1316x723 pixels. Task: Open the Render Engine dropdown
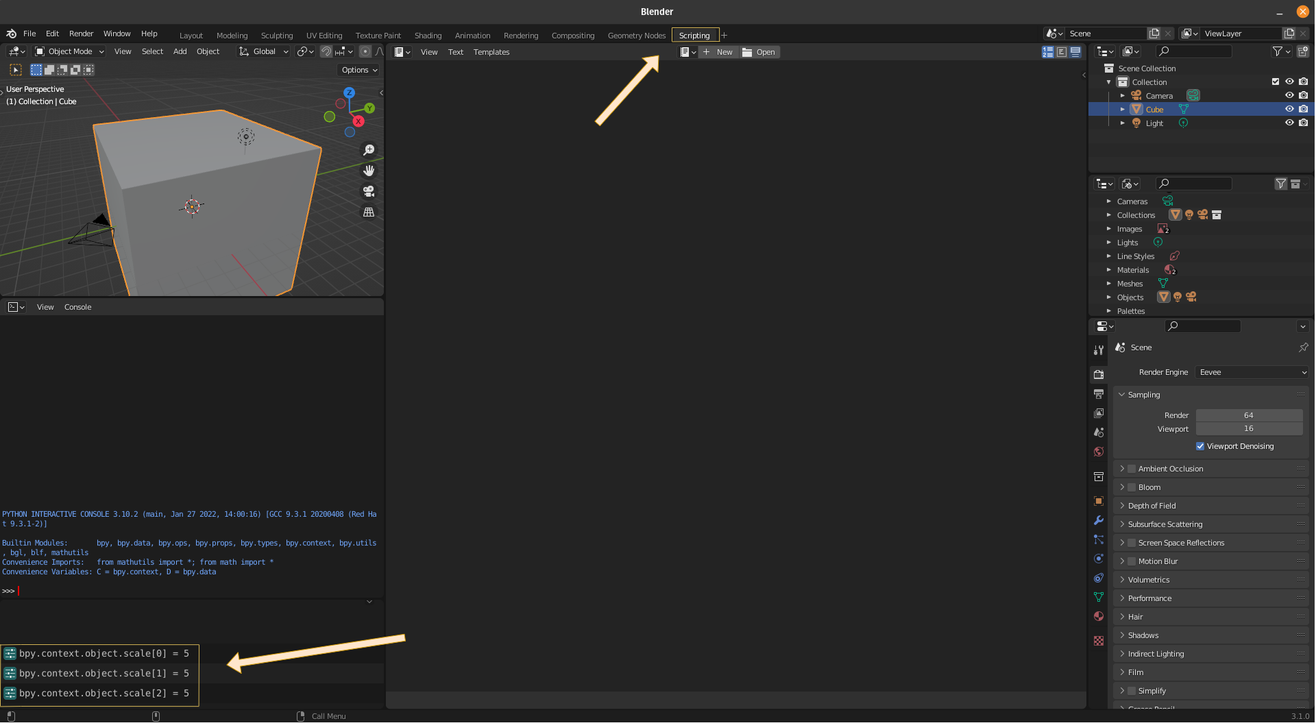[x=1250, y=371]
